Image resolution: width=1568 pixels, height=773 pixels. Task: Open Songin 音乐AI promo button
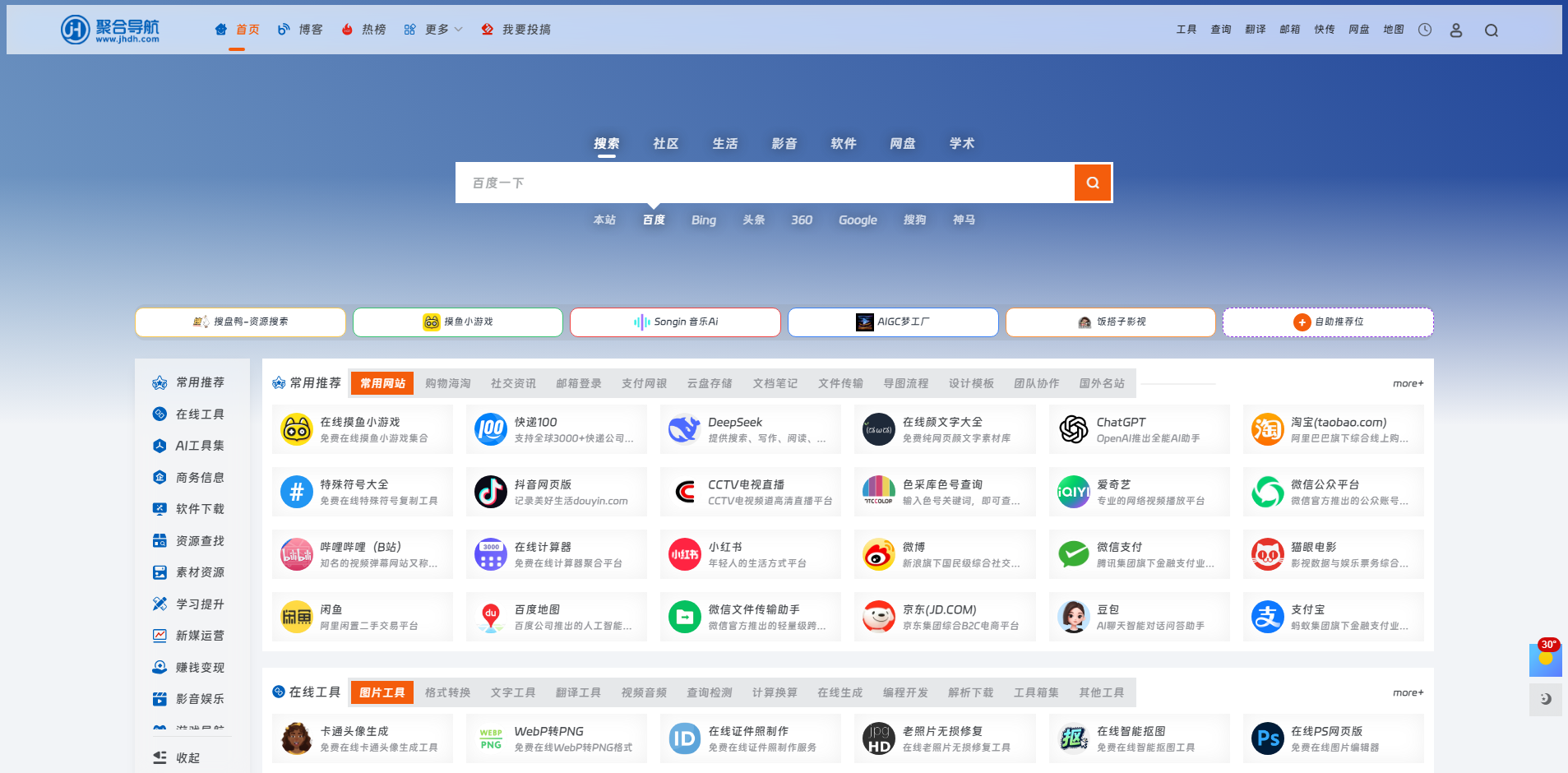[x=675, y=322]
